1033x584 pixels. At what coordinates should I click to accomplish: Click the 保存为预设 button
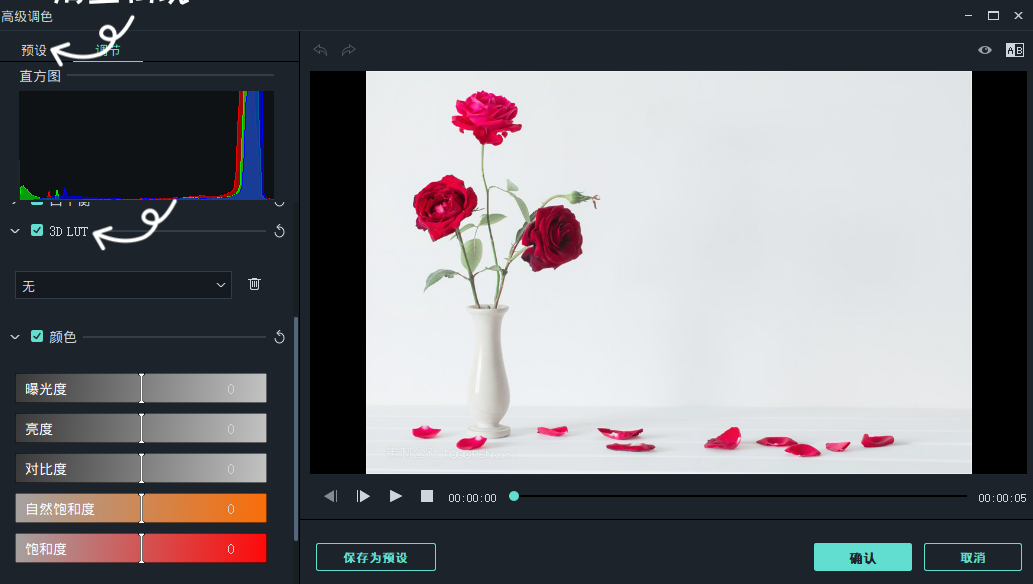click(x=375, y=557)
